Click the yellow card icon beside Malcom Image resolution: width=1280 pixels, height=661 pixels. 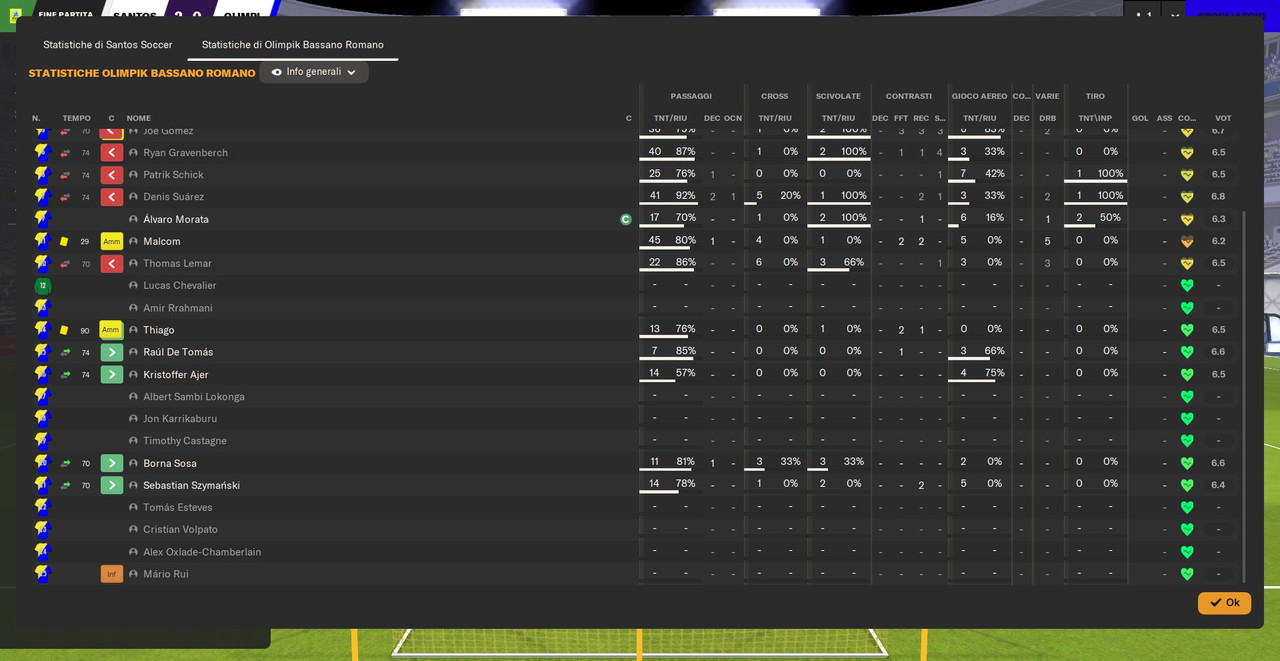coord(64,242)
